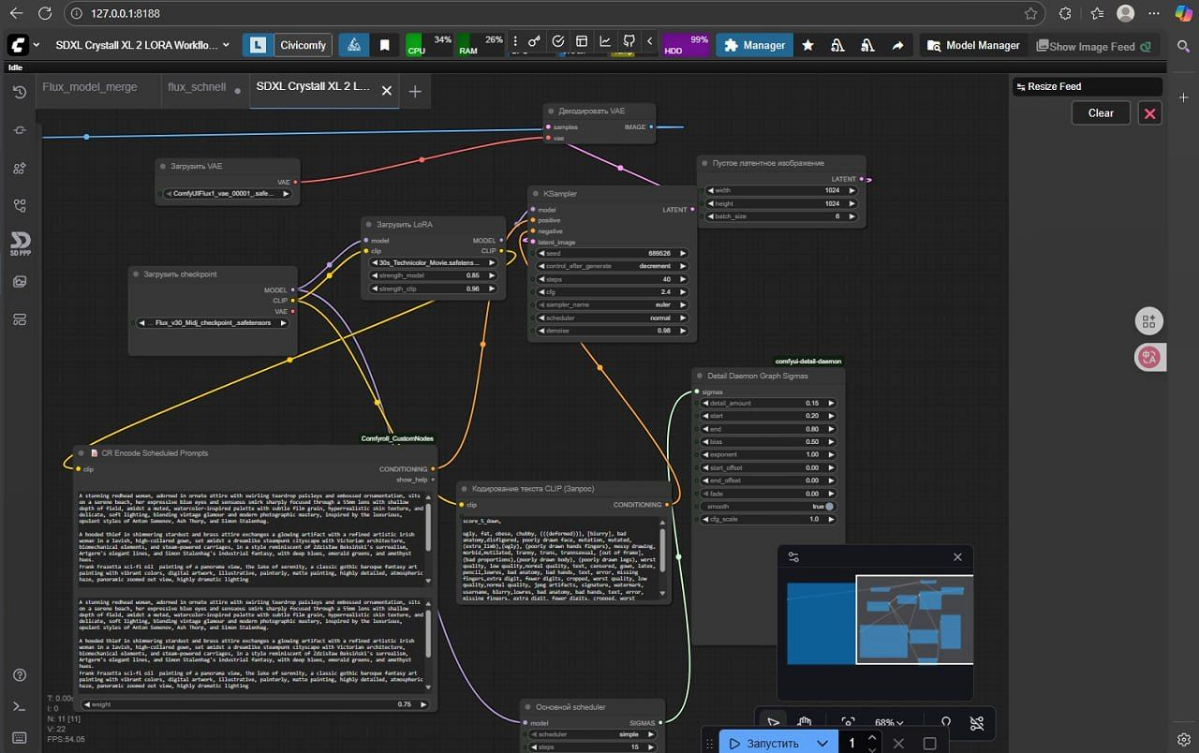1199x753 pixels.
Task: Open the help icon in left sidebar
Action: [20, 675]
